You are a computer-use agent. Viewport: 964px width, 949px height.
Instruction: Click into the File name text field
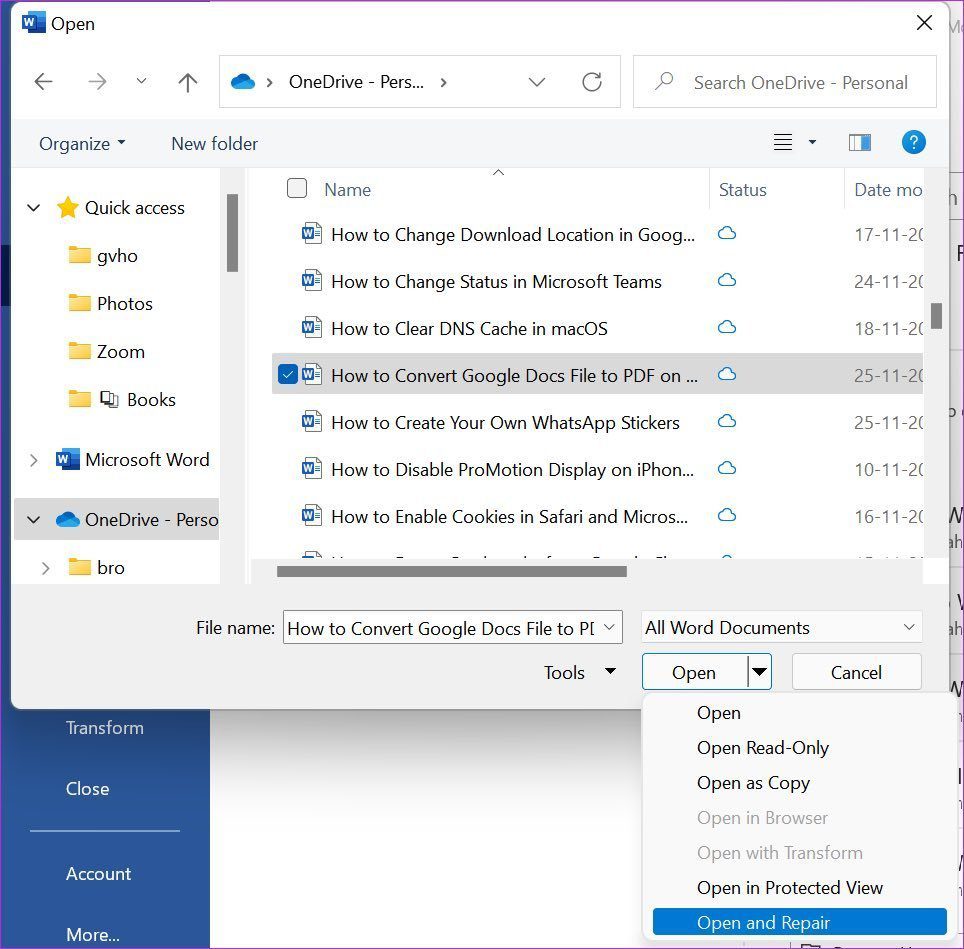pos(440,628)
